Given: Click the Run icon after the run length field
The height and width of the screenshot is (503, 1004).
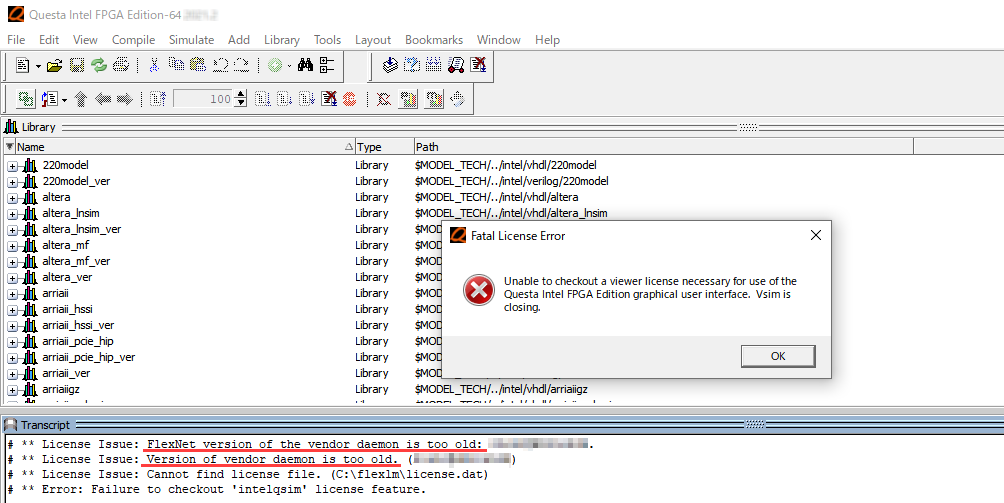Looking at the screenshot, I should coord(263,99).
